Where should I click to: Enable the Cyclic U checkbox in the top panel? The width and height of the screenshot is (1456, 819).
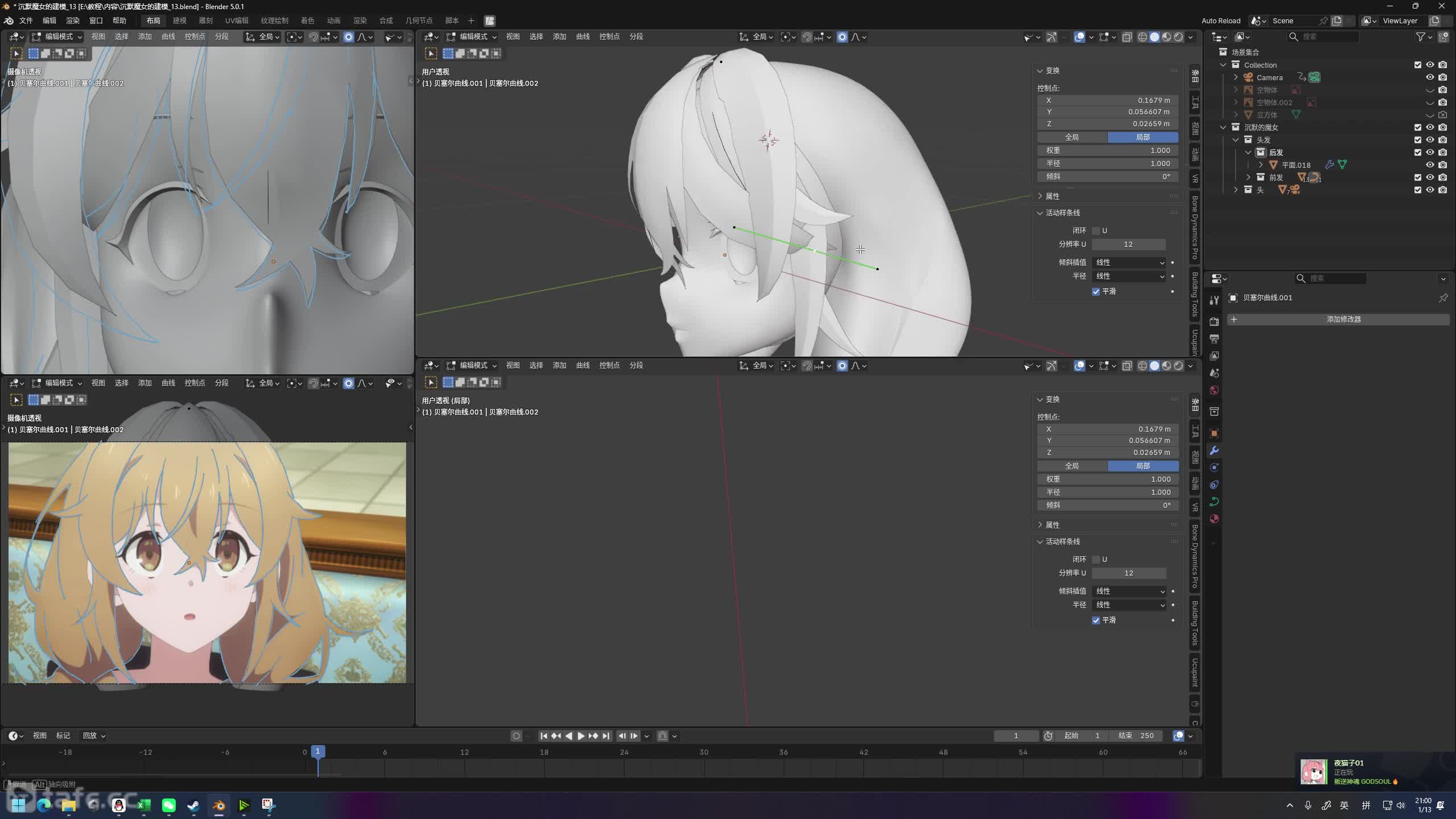pyautogui.click(x=1096, y=231)
